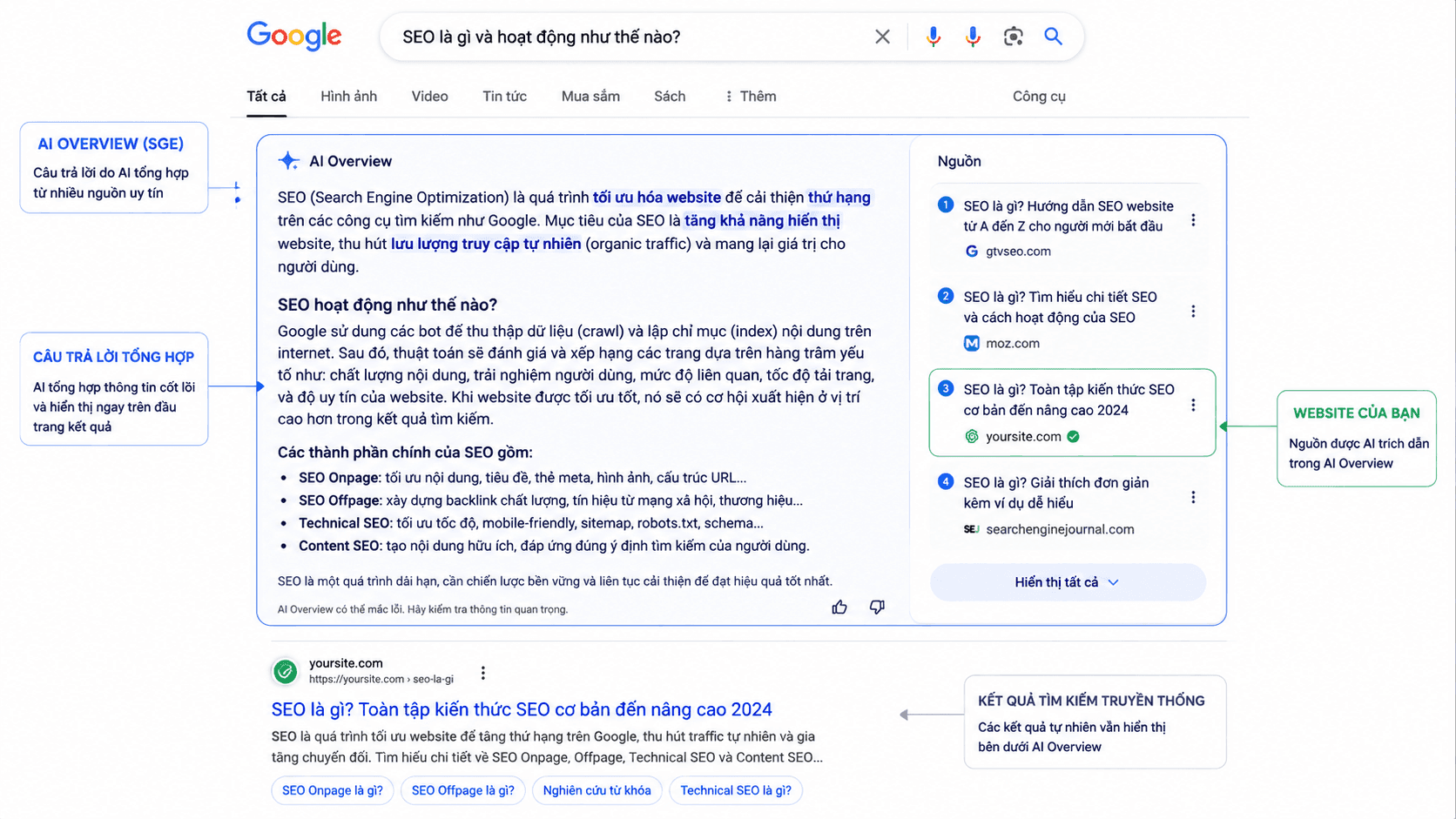Screen dimensions: 1456x819
Task: Open Google Lens camera search
Action: [x=1013, y=37]
